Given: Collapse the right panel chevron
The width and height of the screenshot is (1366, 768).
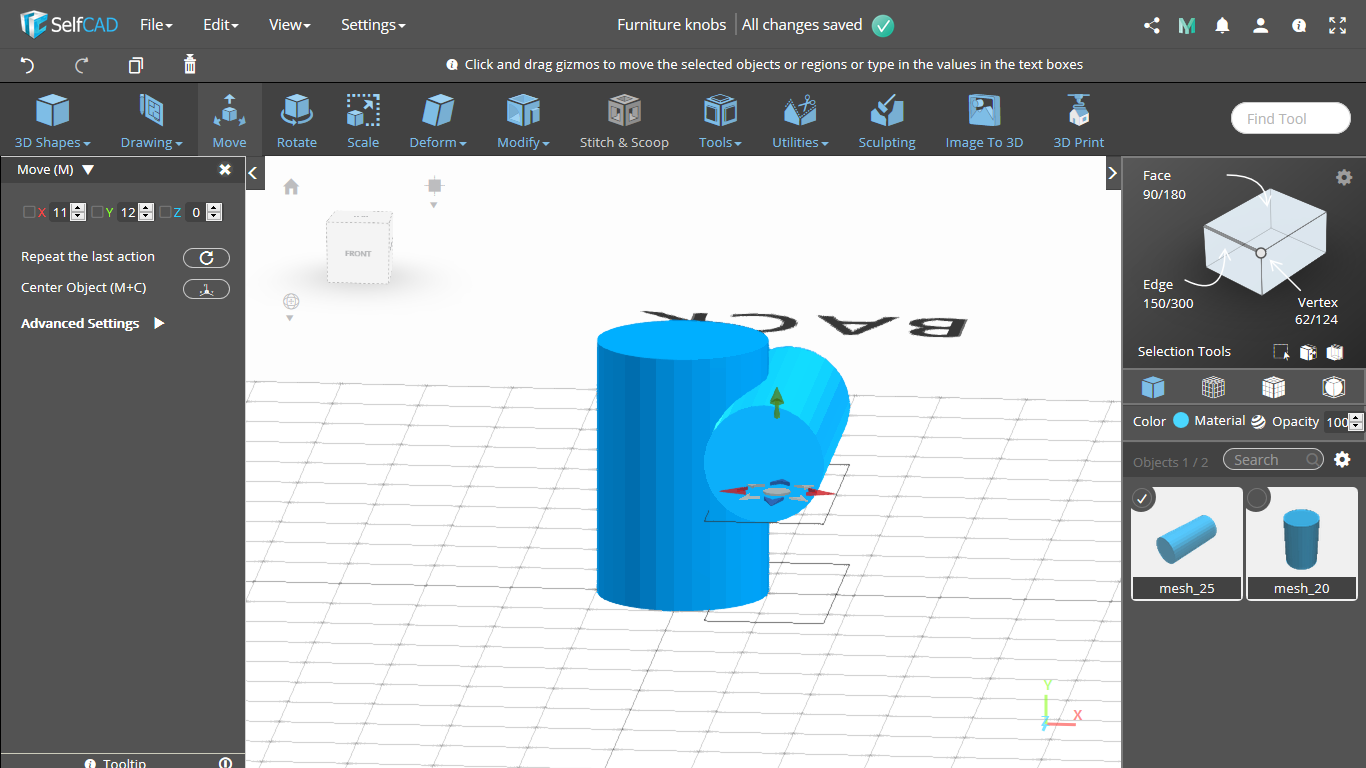Looking at the screenshot, I should coord(1113,173).
